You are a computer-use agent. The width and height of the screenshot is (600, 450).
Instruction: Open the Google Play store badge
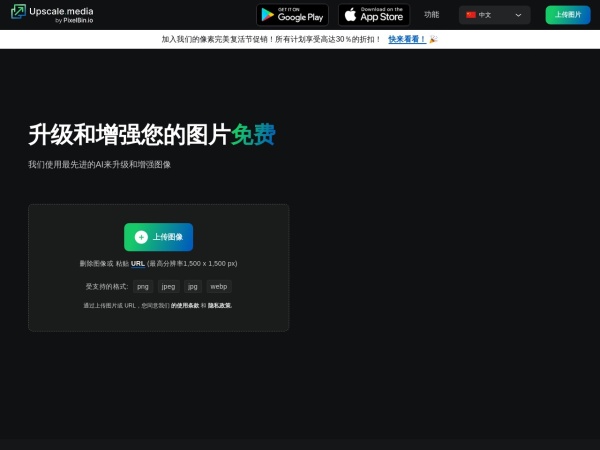pyautogui.click(x=292, y=15)
